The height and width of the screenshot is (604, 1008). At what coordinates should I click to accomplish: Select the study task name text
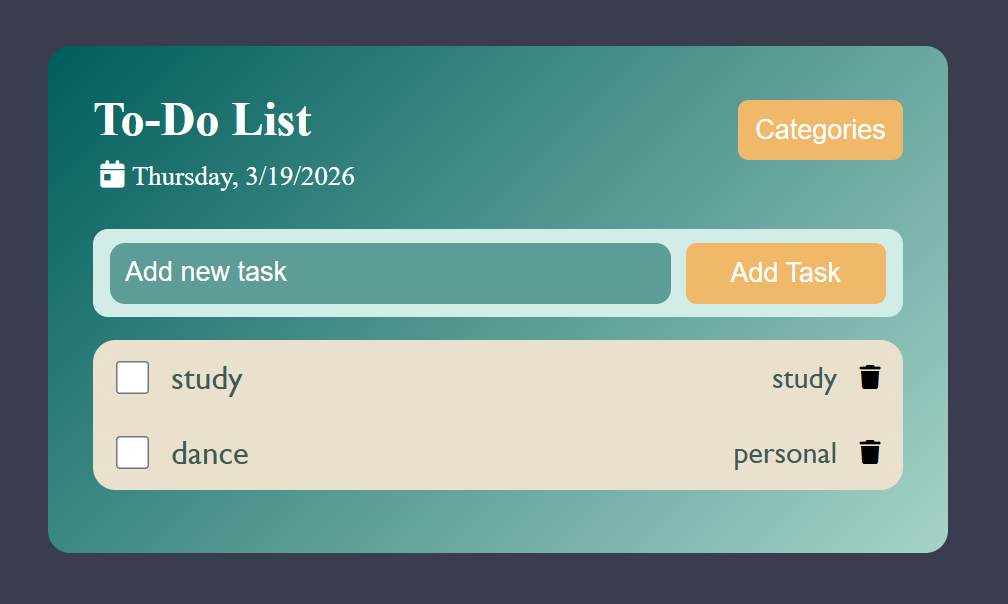coord(207,379)
